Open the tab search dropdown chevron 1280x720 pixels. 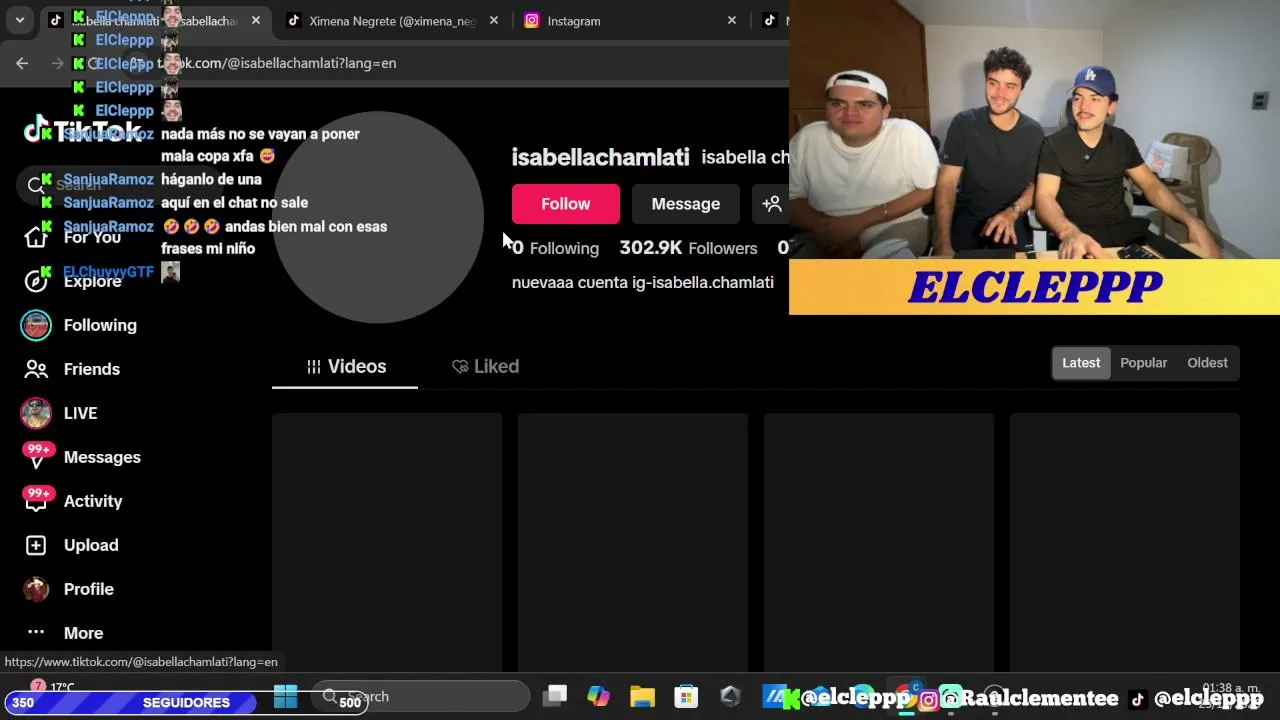tap(19, 20)
